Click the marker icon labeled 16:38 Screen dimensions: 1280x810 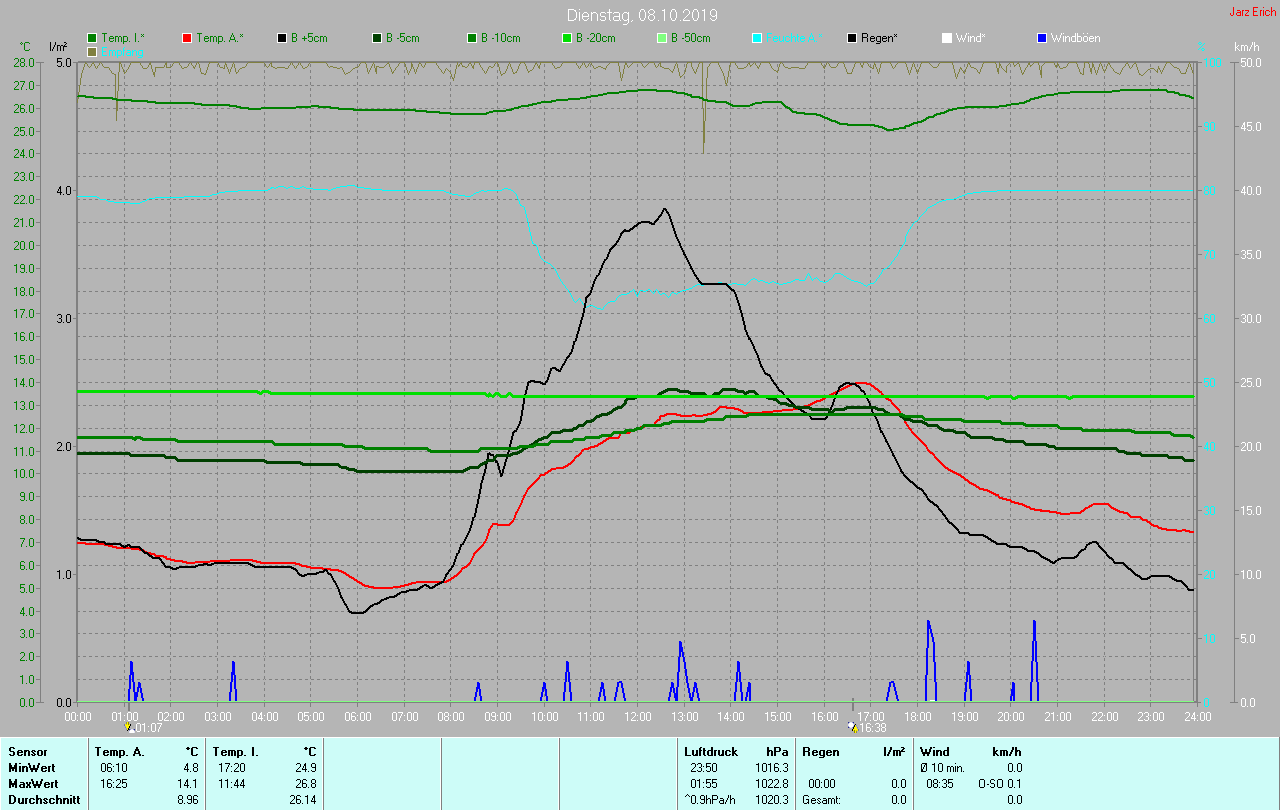click(851, 727)
